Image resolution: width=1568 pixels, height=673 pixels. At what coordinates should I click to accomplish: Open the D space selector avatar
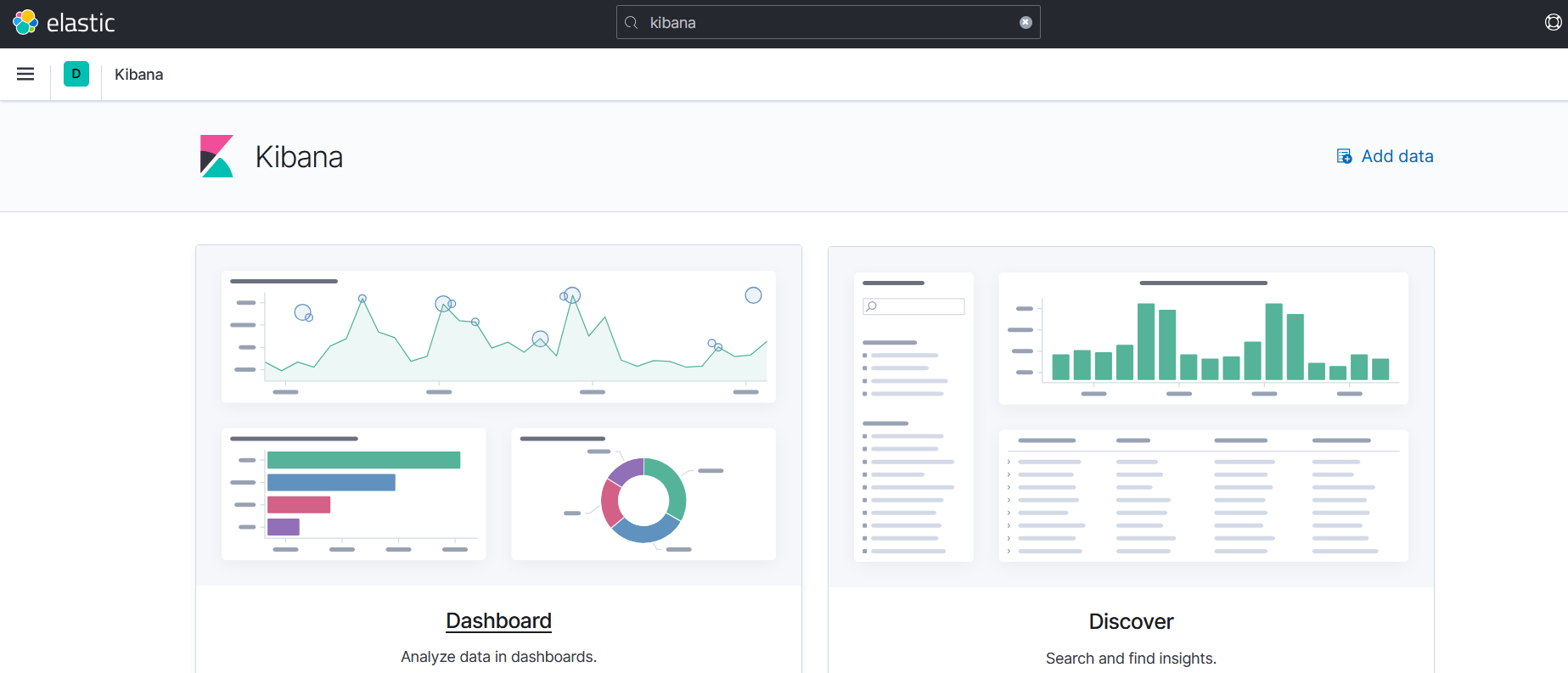tap(76, 74)
